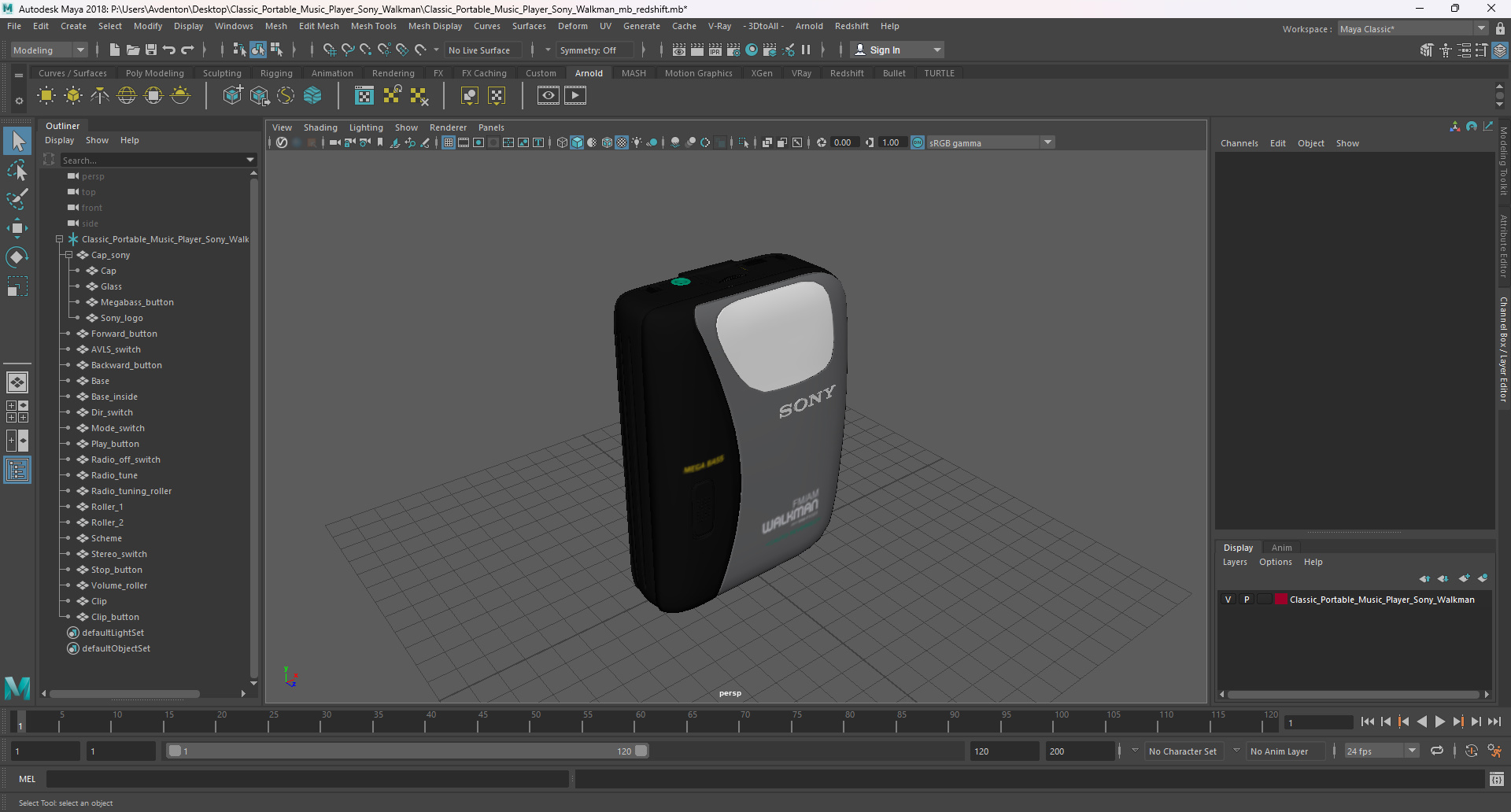The height and width of the screenshot is (812, 1511).
Task: Open Outliner search filter dropdown arrow
Action: click(x=250, y=160)
